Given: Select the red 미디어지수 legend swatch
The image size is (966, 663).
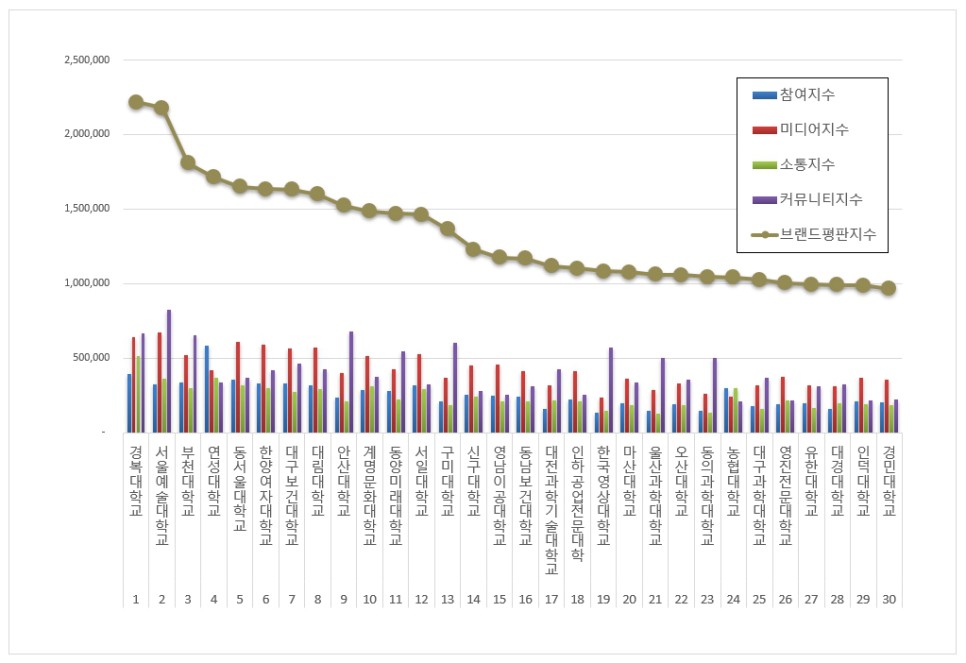Looking at the screenshot, I should coord(765,129).
